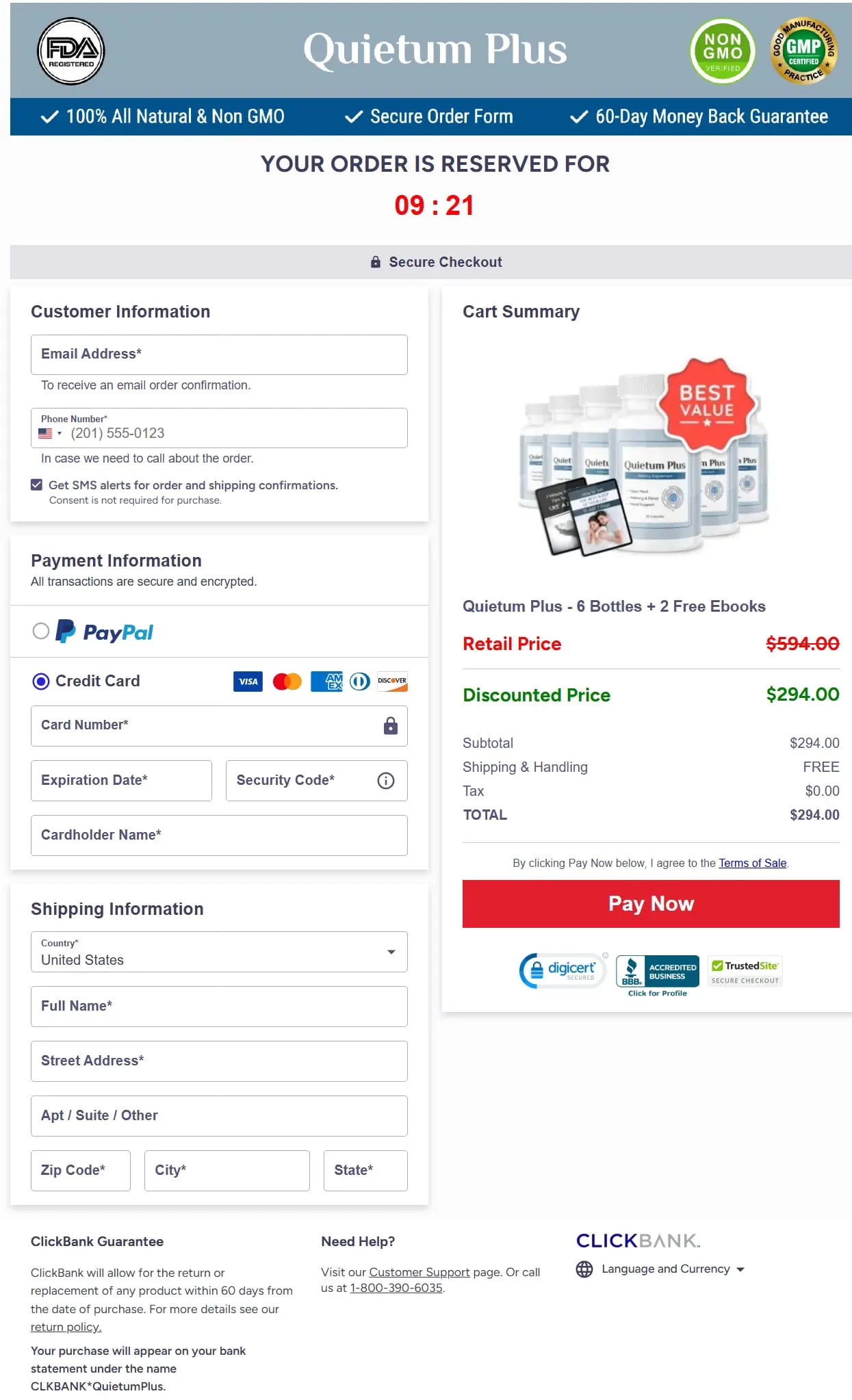This screenshot has height=1400, width=852.
Task: Click the Pay Now button
Action: pyautogui.click(x=649, y=903)
